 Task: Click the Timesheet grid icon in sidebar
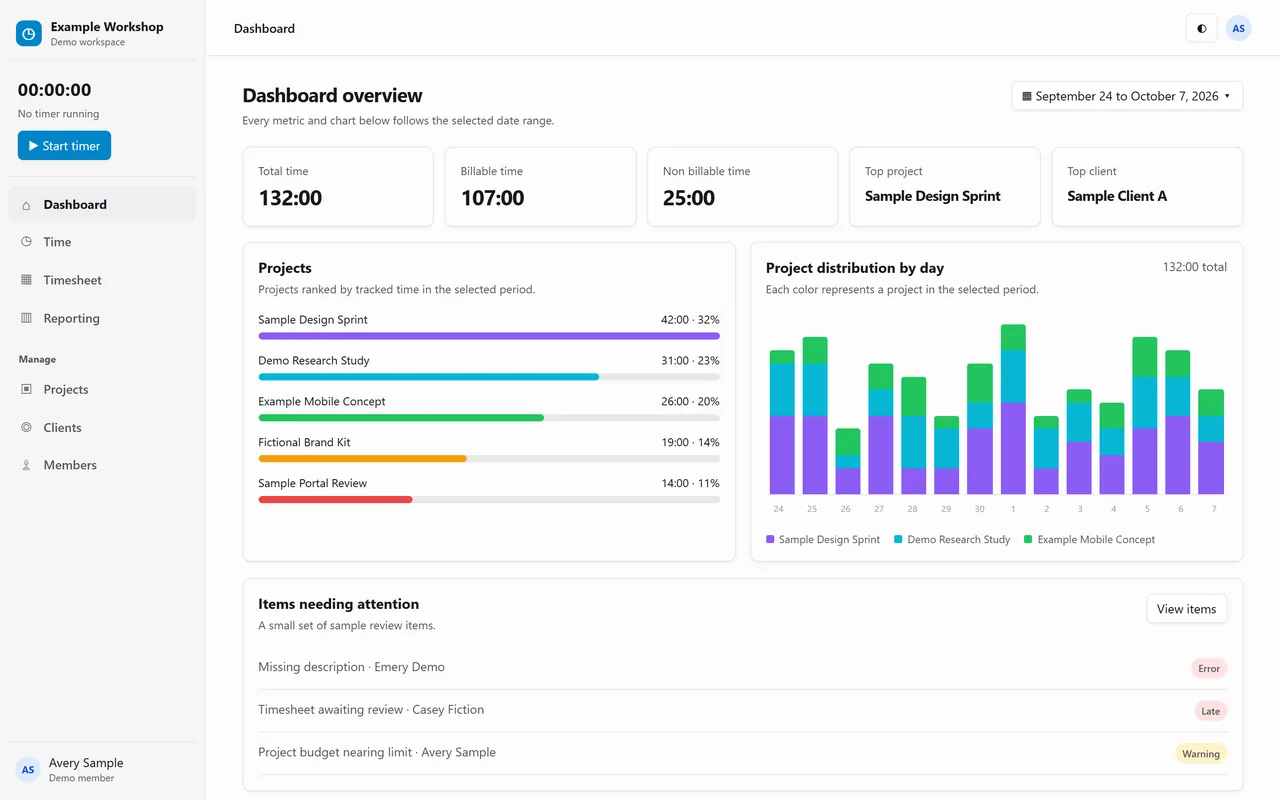pos(26,280)
